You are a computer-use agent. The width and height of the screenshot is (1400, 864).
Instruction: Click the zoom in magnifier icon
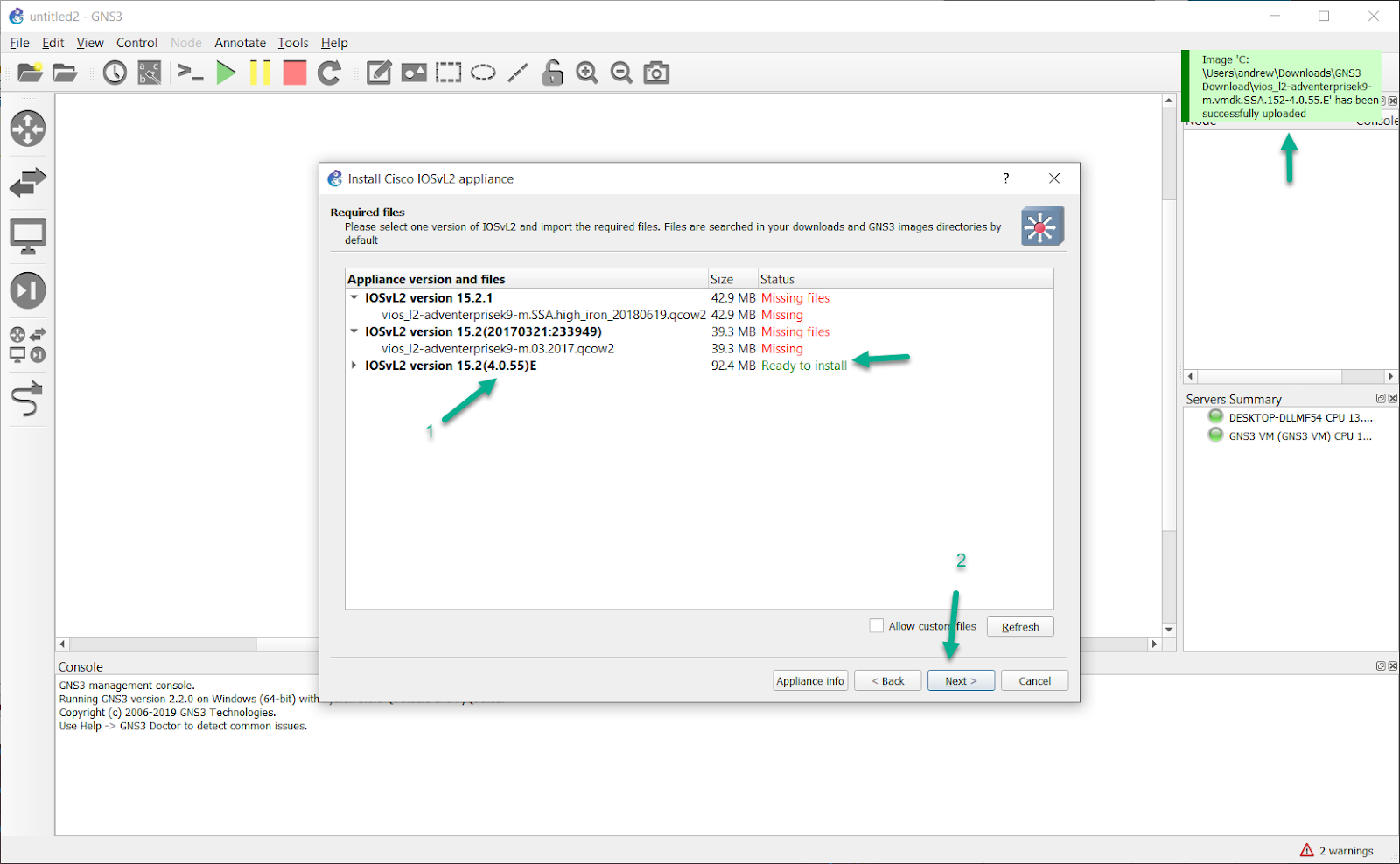click(x=587, y=73)
